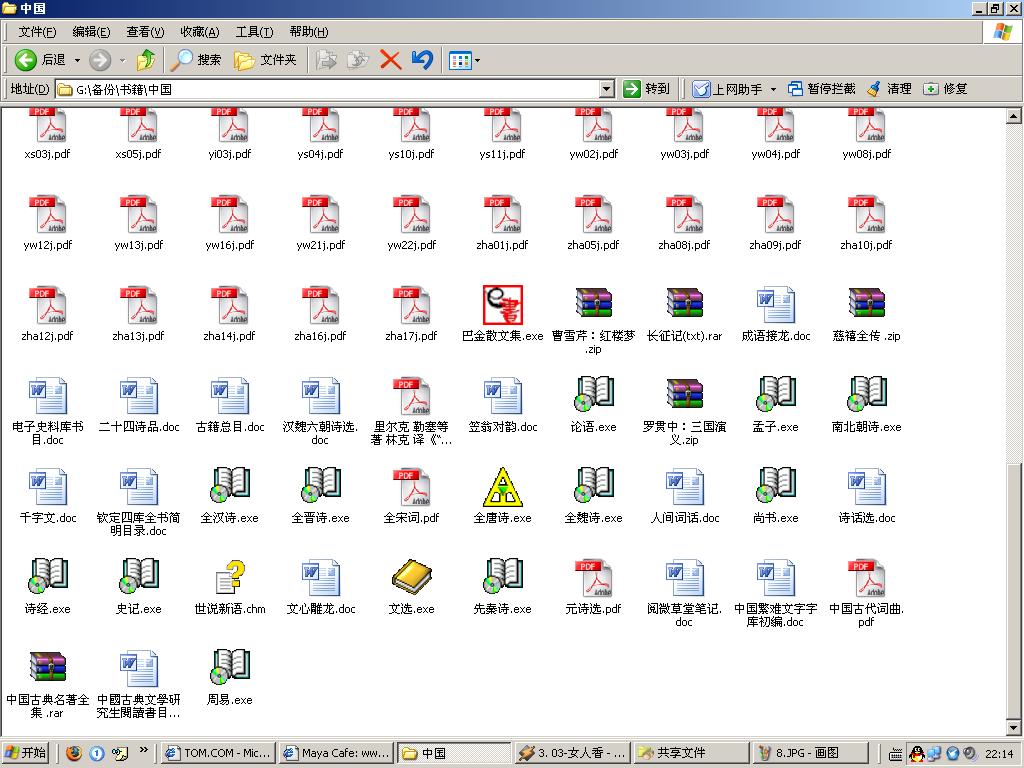This screenshot has height=768, width=1024.
Task: Click the 转到 Go button
Action: (x=647, y=89)
